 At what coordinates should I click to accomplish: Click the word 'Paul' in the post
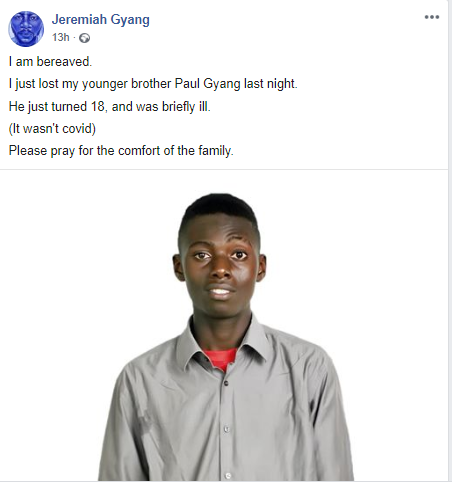(187, 83)
